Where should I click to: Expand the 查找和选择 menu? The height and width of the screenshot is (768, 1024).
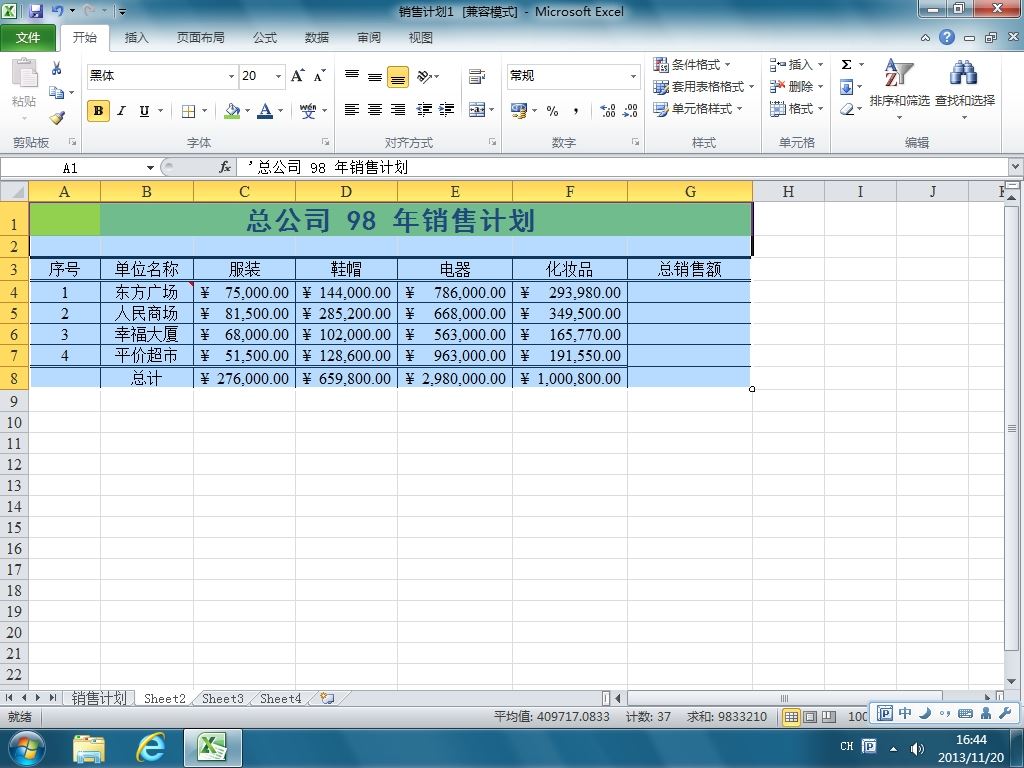[965, 89]
